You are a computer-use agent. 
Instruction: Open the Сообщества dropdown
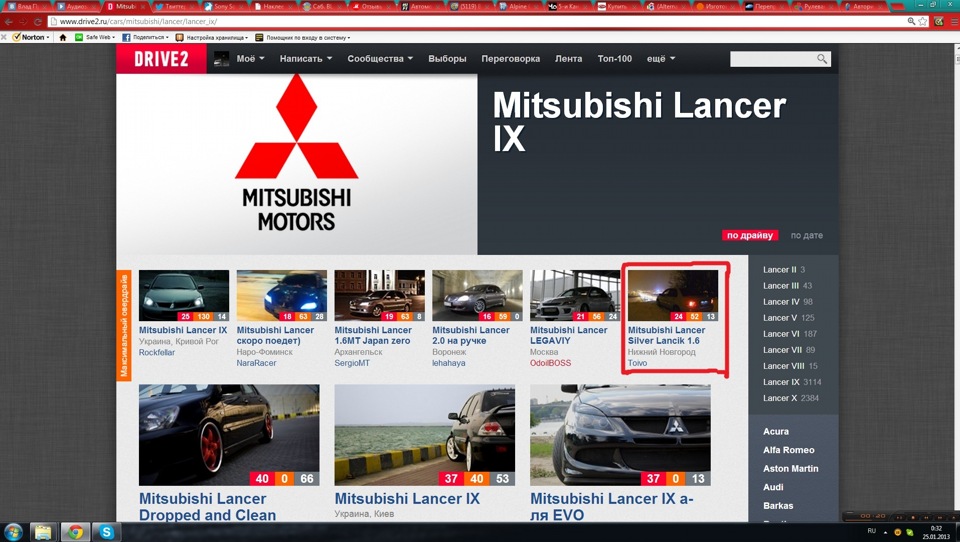380,59
